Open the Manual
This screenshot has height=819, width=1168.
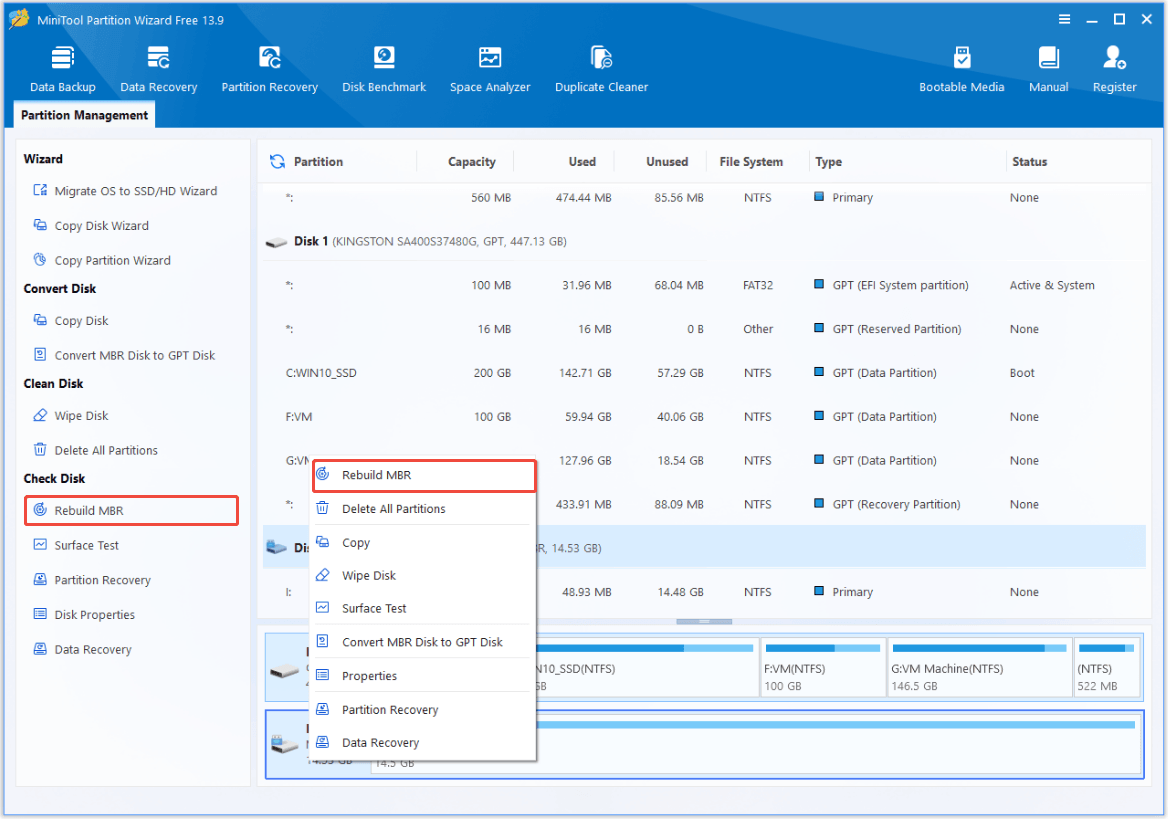1048,69
